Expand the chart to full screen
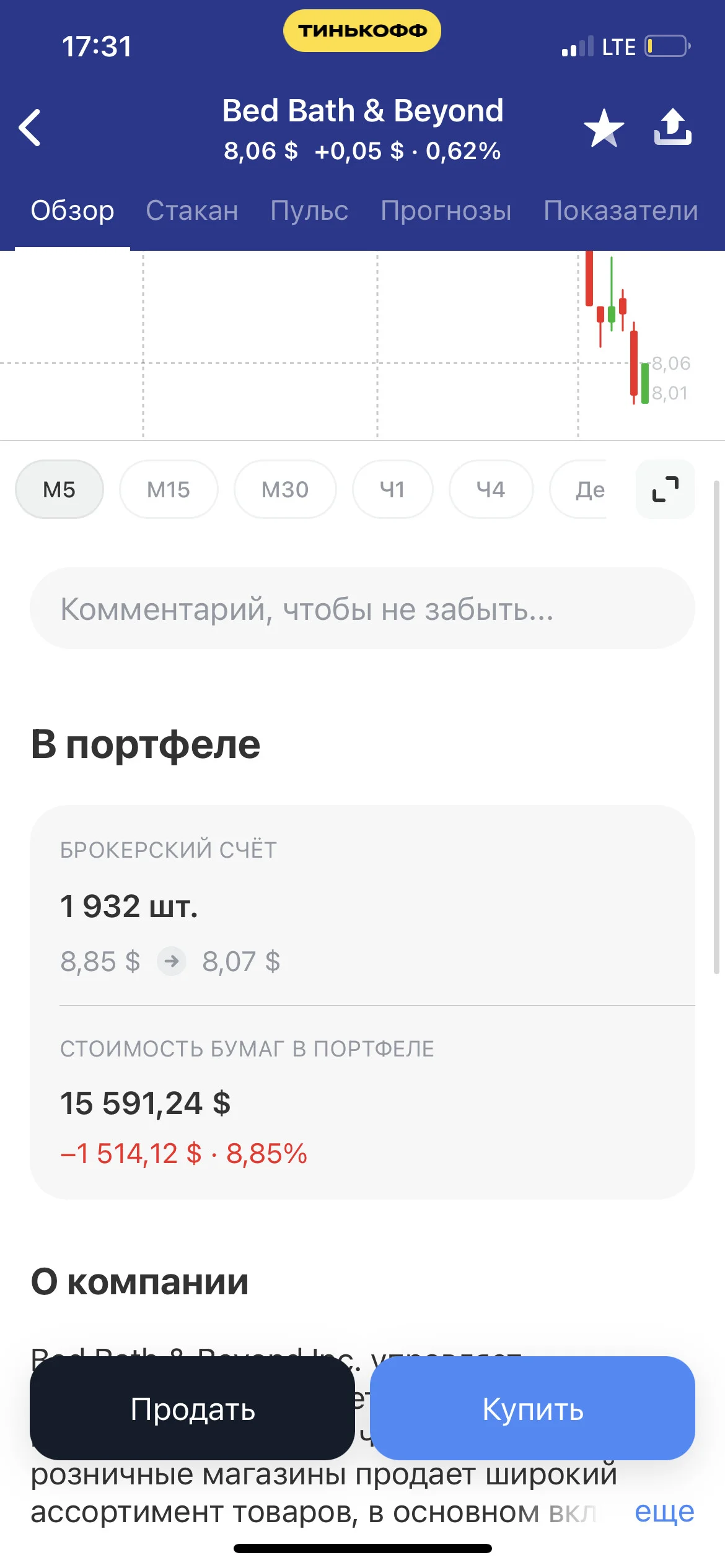Image resolution: width=725 pixels, height=1568 pixels. point(665,489)
